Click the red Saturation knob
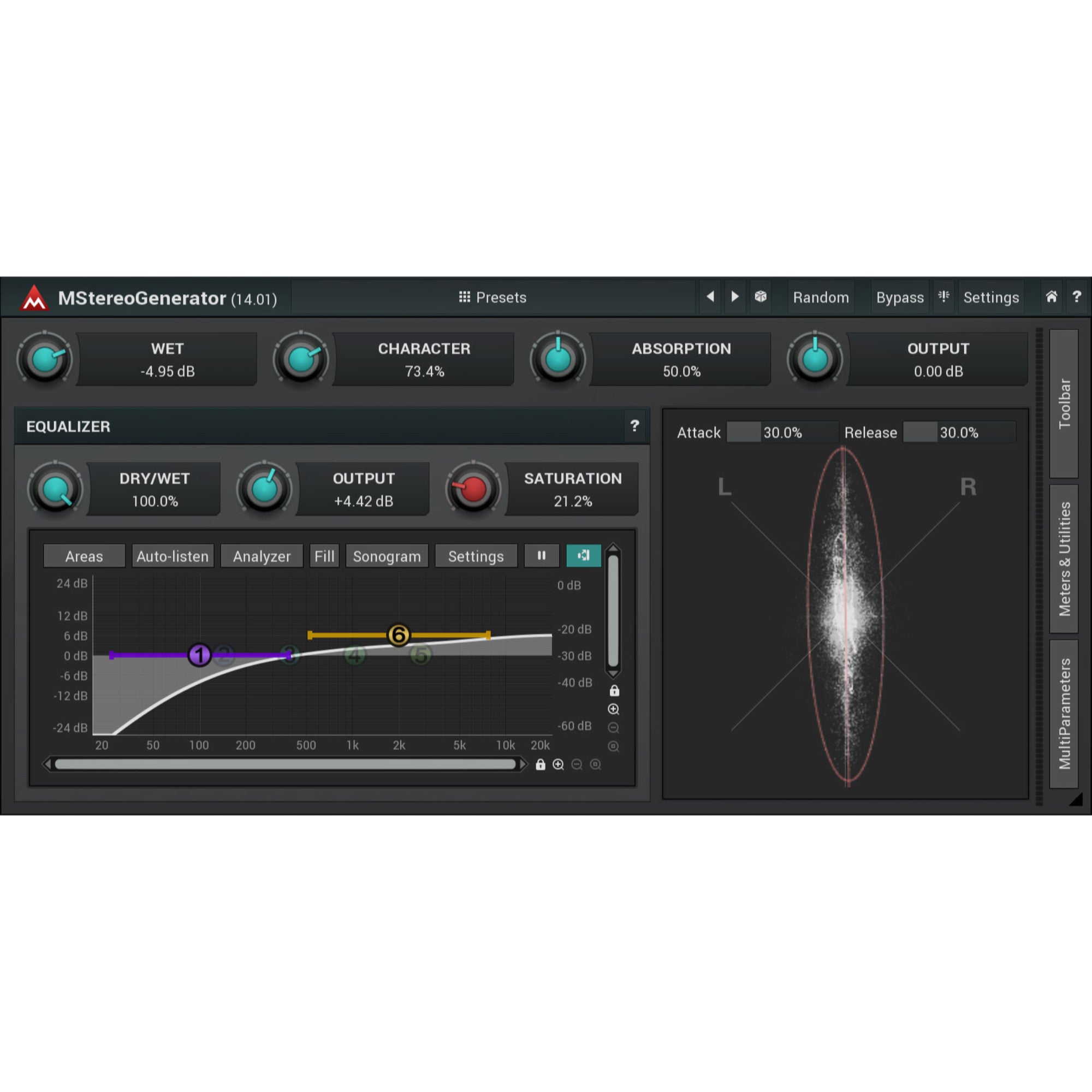1092x1092 pixels. tap(473, 489)
